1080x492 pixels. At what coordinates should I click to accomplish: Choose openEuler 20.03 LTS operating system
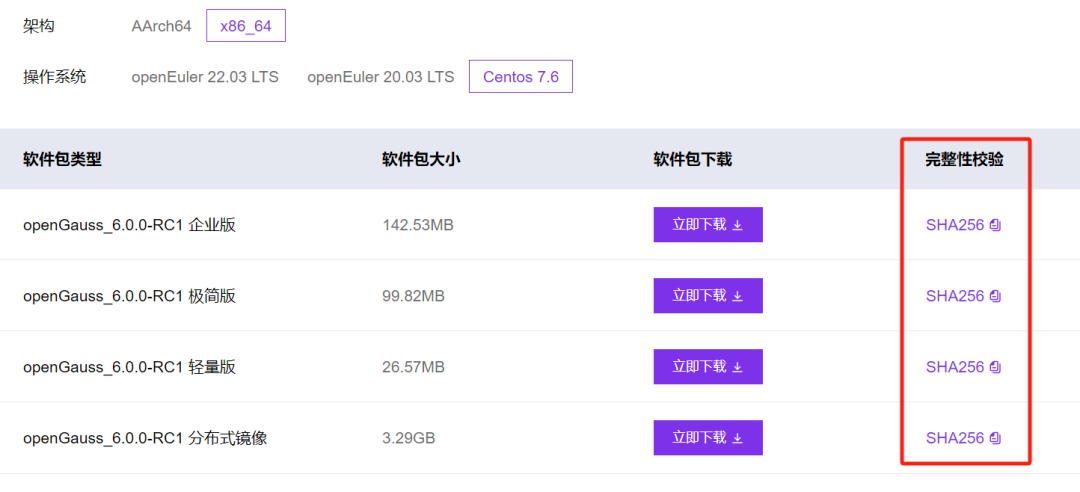pos(380,77)
